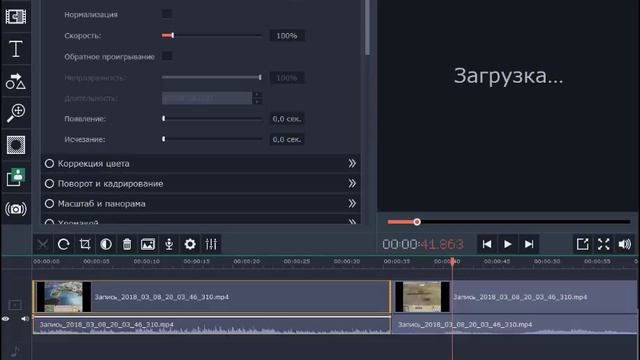Skip to previous frame
640x360 pixels.
[487, 244]
